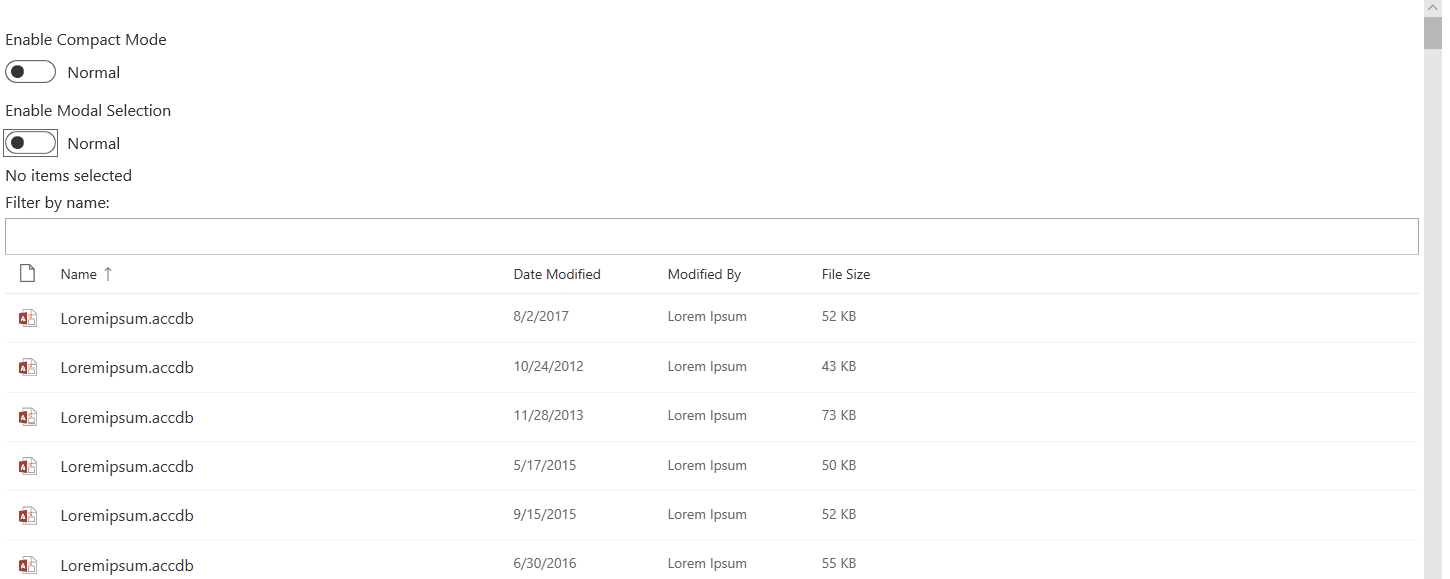Open Loremipsum.accdb modified 11/28/2013
Screen dimensions: 1450x579
point(127,418)
